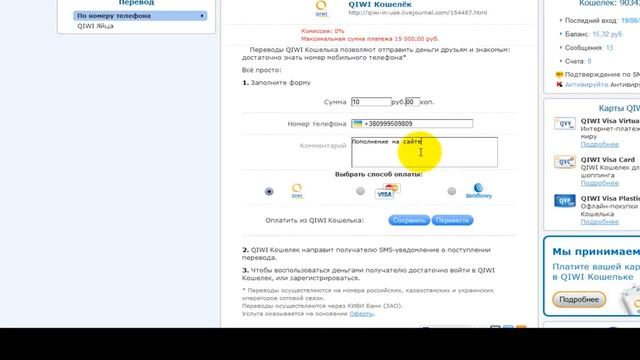
Task: Click the Комиссия: 0% text
Action: (322, 31)
